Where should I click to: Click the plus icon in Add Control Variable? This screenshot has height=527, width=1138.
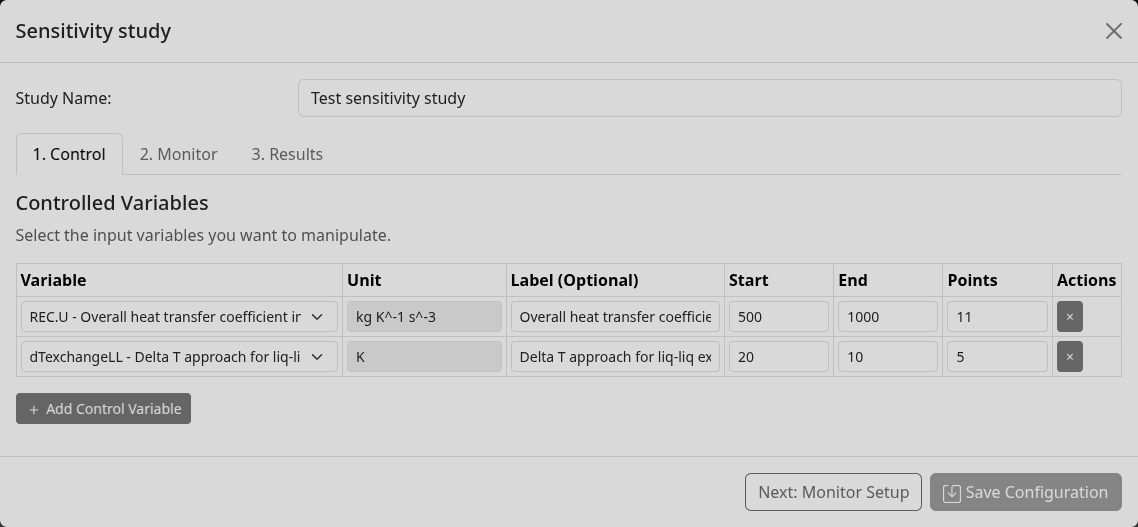pos(34,409)
